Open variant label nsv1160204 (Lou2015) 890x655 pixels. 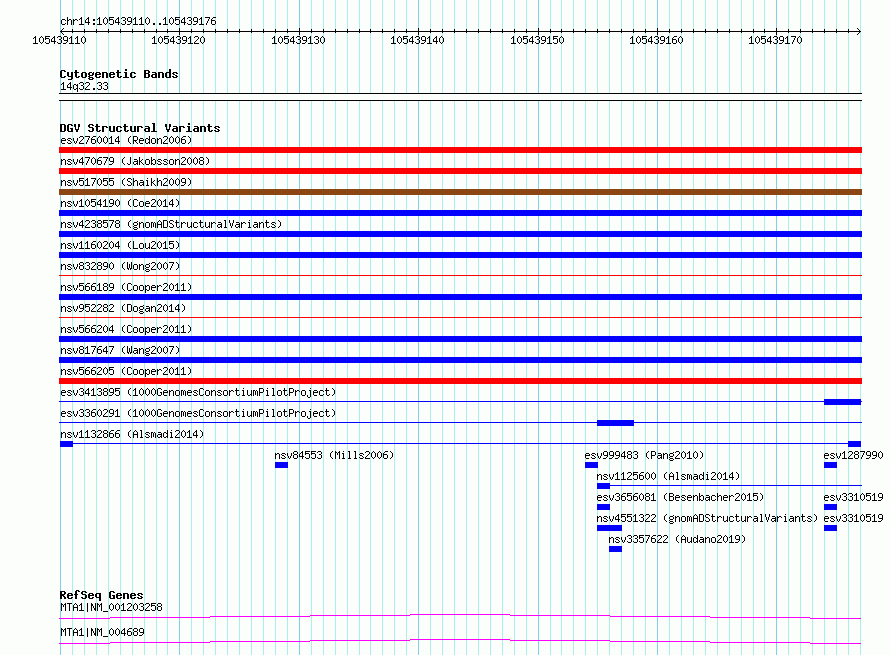(x=120, y=245)
